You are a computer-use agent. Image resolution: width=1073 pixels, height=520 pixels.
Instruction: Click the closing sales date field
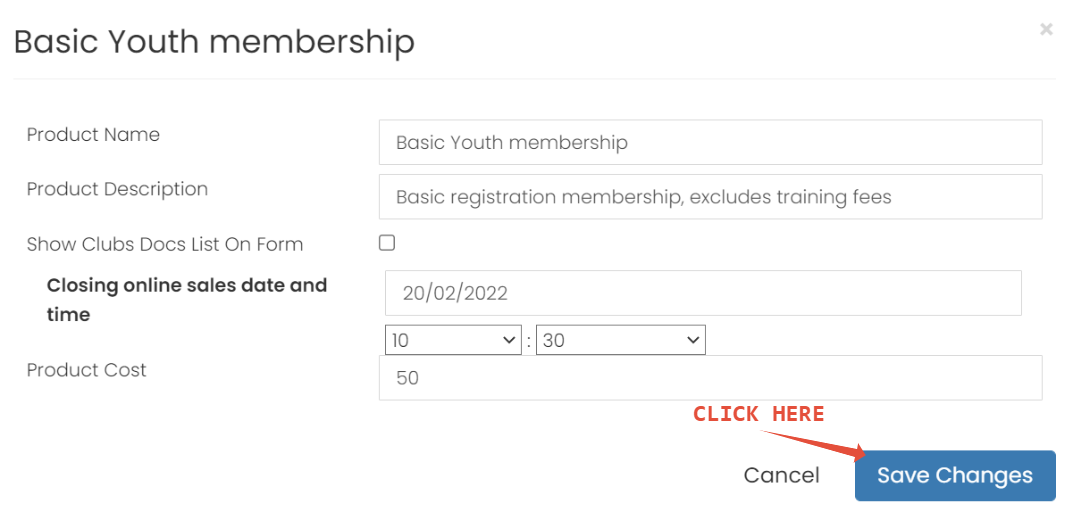point(702,293)
